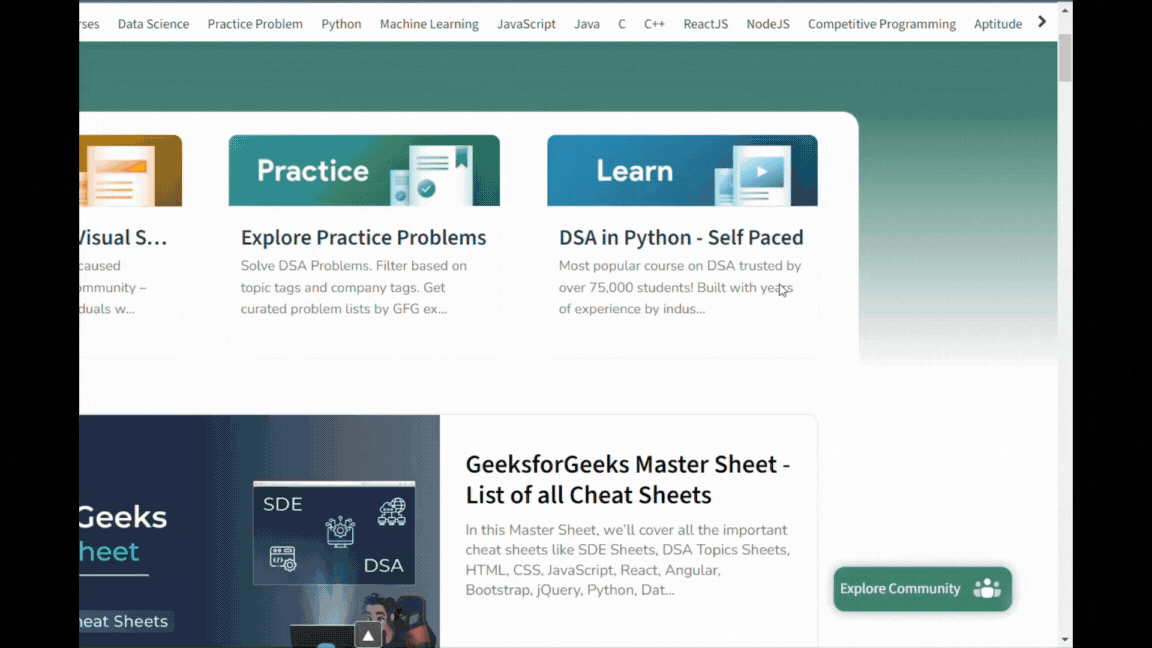1152x648 pixels.
Task: Open the Competitive Programming topic tab
Action: [882, 24]
